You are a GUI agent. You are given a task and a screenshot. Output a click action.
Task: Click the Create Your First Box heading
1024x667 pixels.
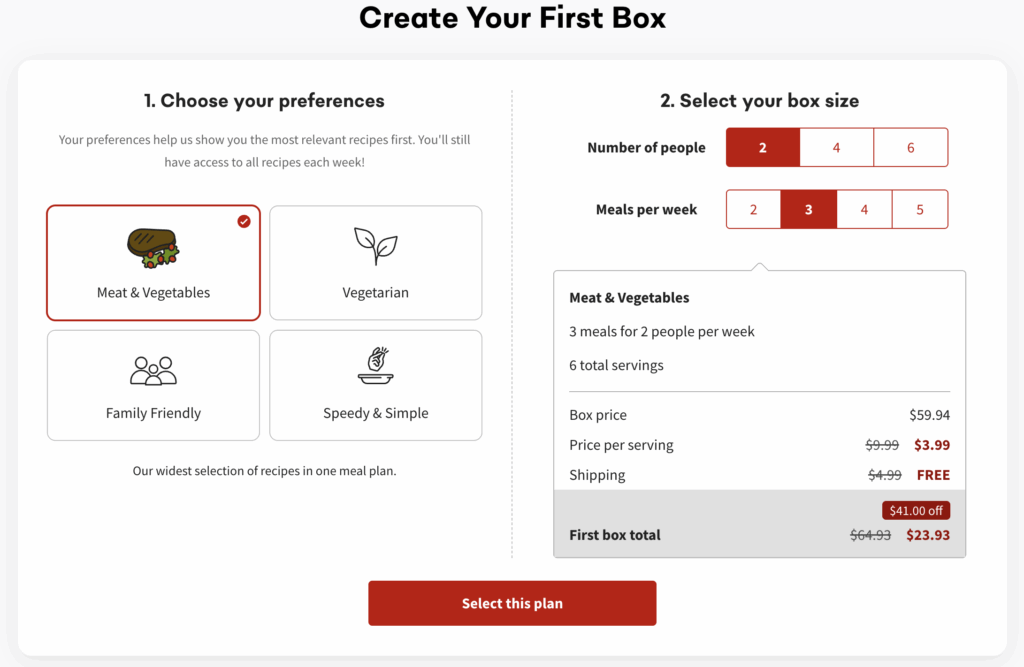[x=512, y=18]
